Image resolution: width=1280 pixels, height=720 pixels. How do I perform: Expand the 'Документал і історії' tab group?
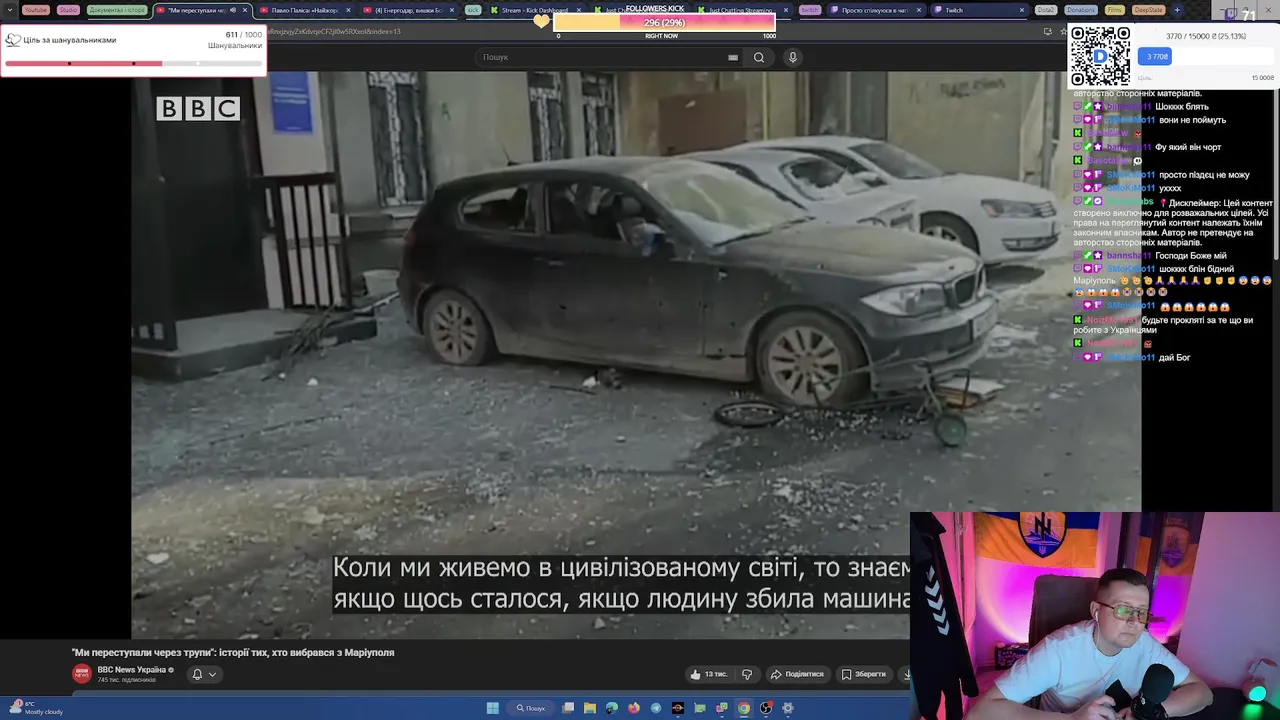(117, 10)
